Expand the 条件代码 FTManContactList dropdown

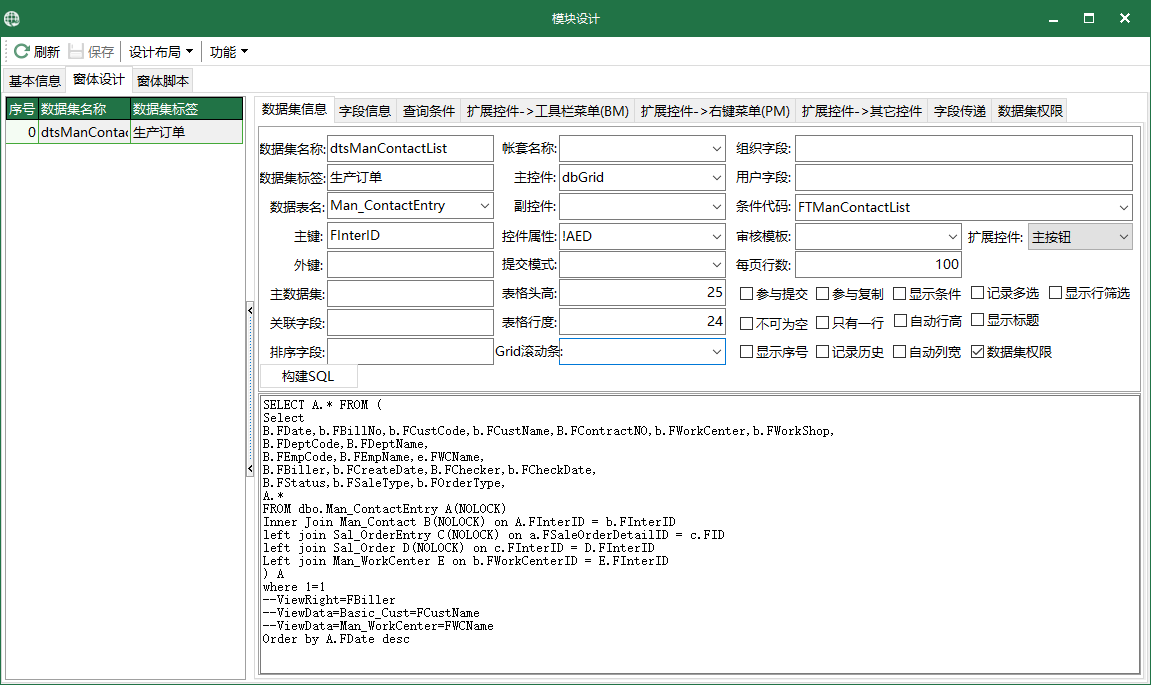[1123, 208]
